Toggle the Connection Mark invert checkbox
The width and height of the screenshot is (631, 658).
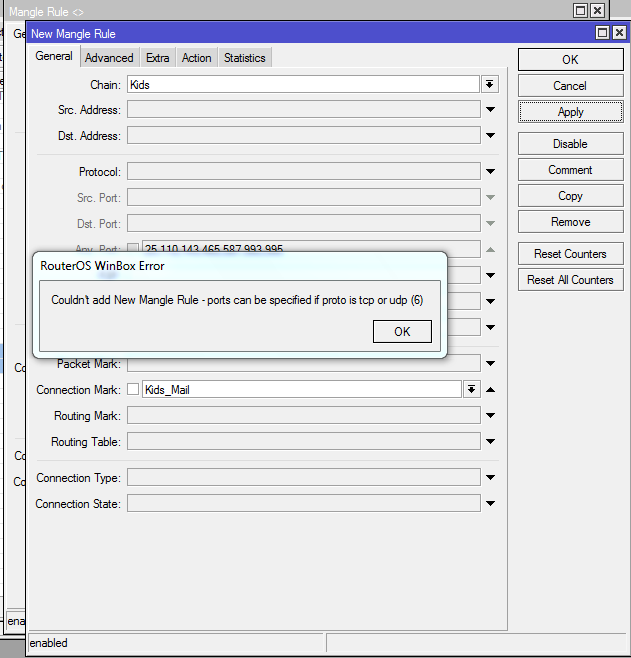(x=133, y=389)
